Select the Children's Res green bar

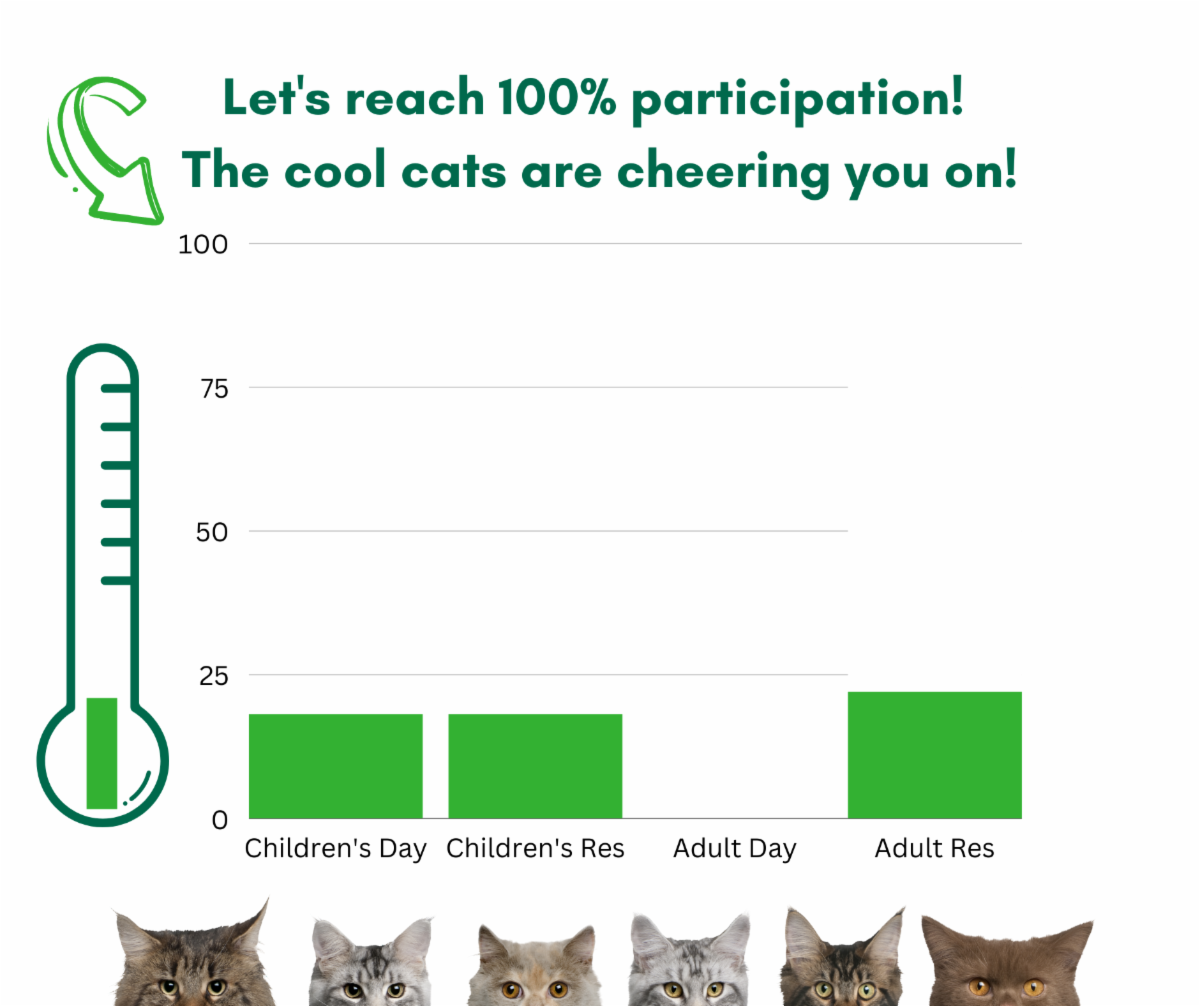pyautogui.click(x=535, y=766)
